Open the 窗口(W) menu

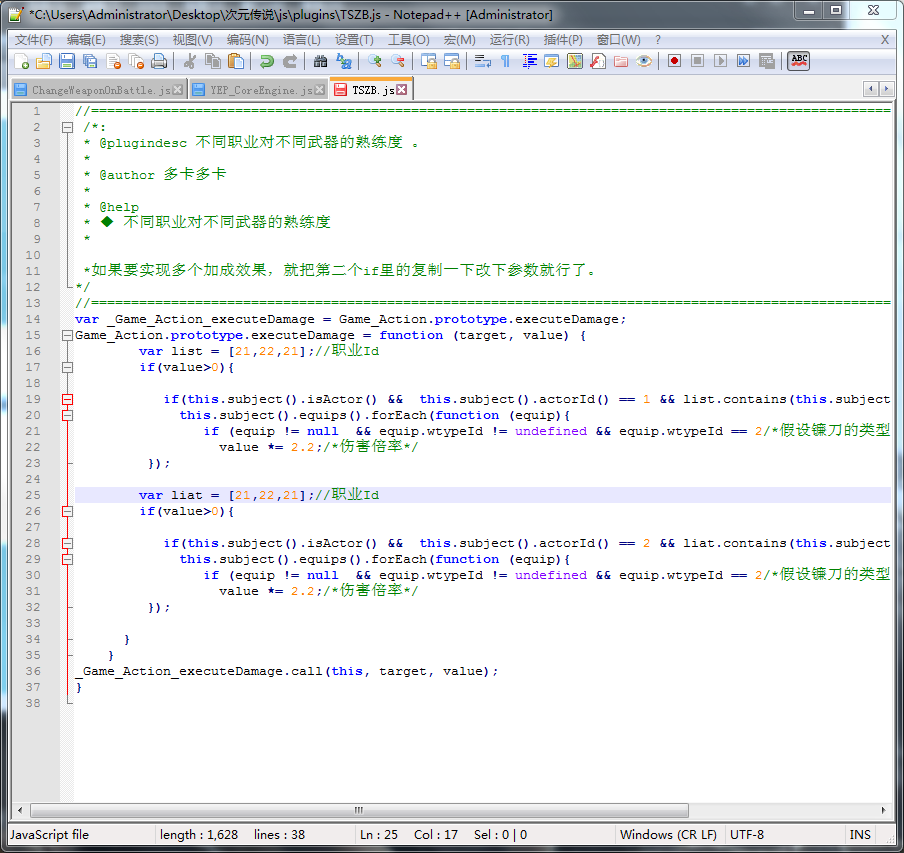[x=618, y=40]
